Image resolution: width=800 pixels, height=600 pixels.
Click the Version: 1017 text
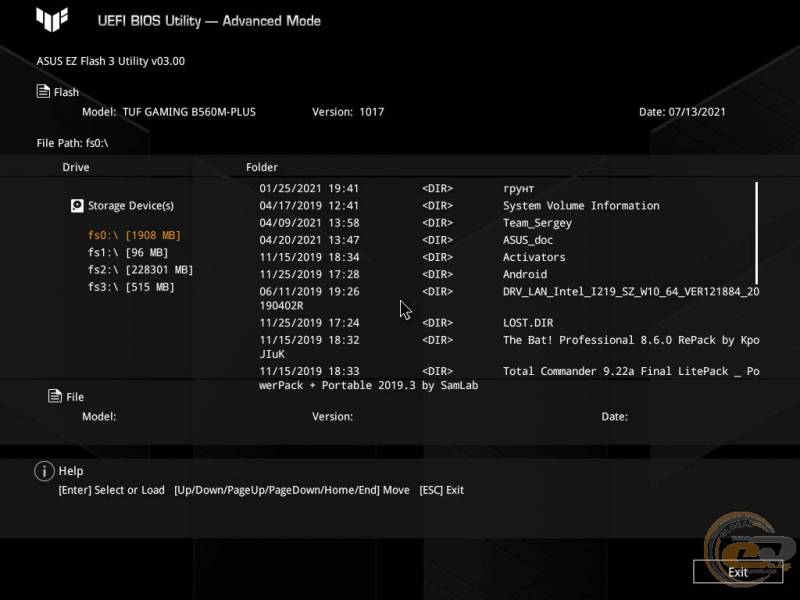[348, 112]
